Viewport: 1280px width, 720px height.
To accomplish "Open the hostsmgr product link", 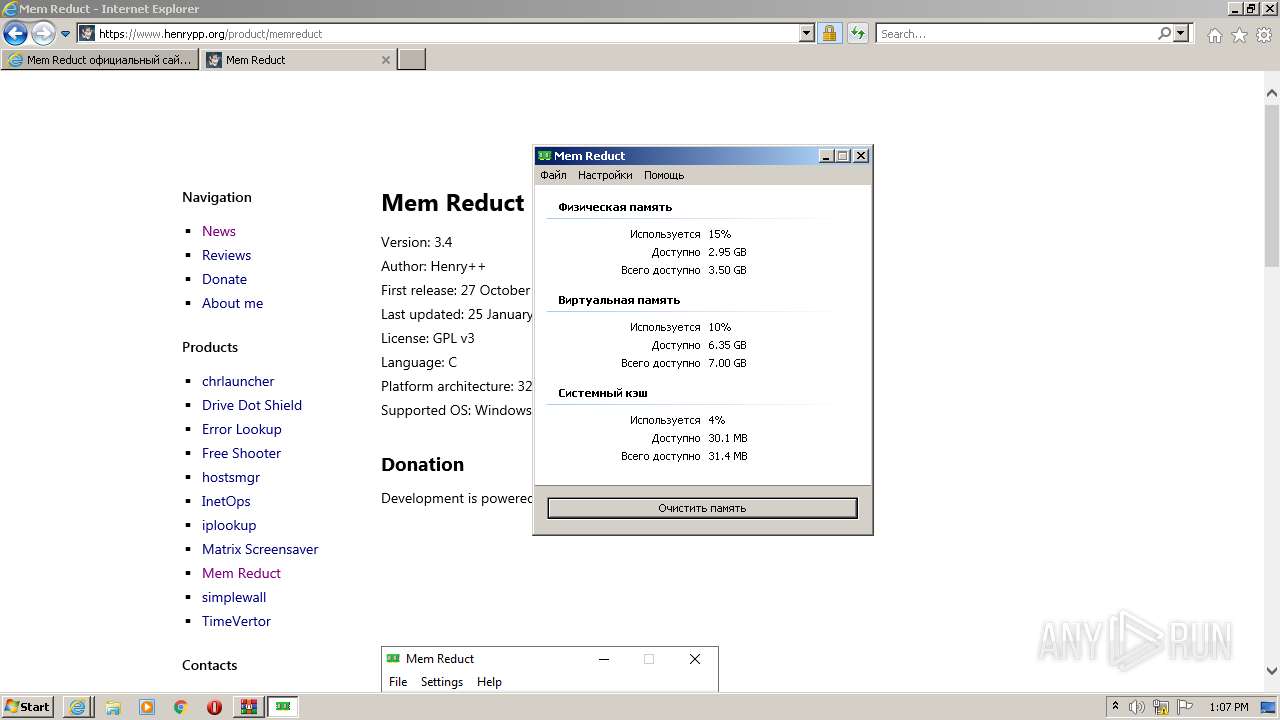I will [x=231, y=477].
